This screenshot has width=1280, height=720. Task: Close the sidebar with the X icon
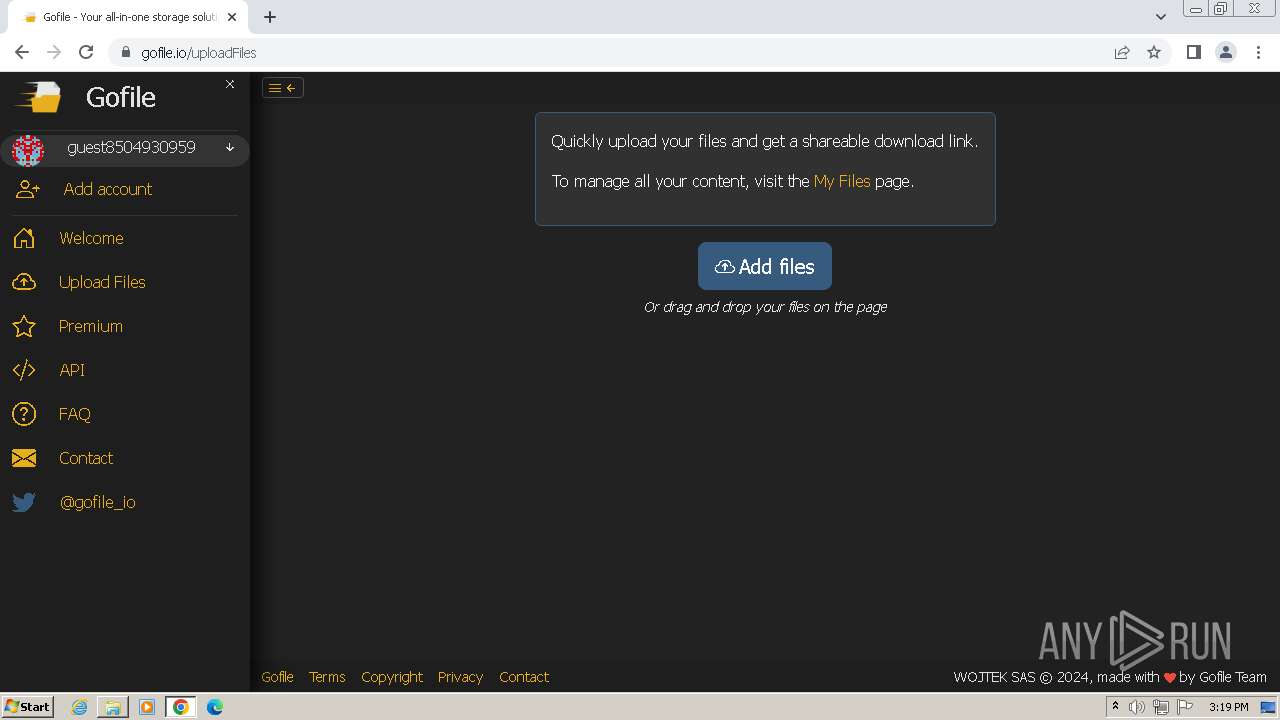(x=230, y=84)
